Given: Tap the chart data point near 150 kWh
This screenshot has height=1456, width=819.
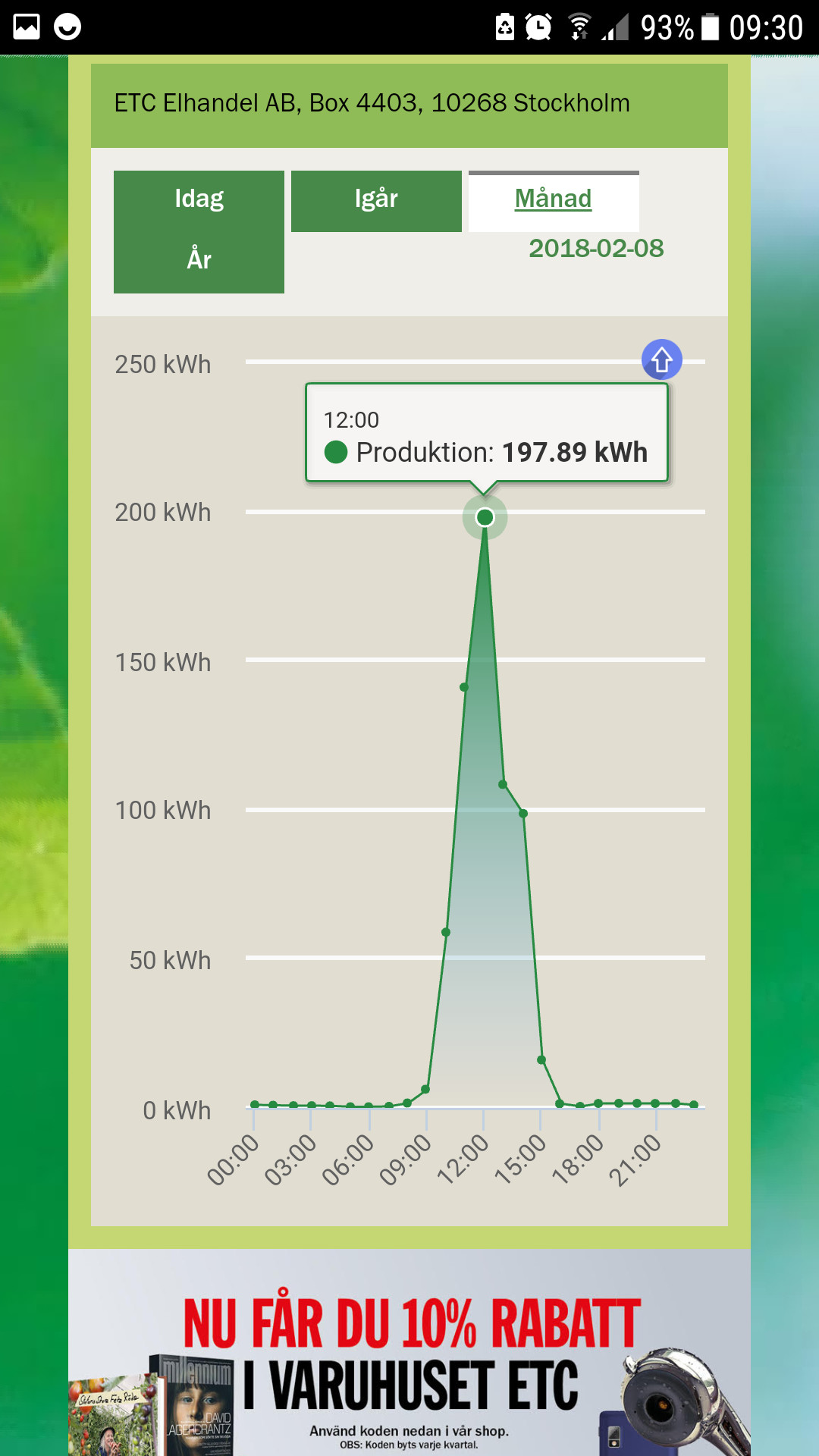Looking at the screenshot, I should [464, 687].
